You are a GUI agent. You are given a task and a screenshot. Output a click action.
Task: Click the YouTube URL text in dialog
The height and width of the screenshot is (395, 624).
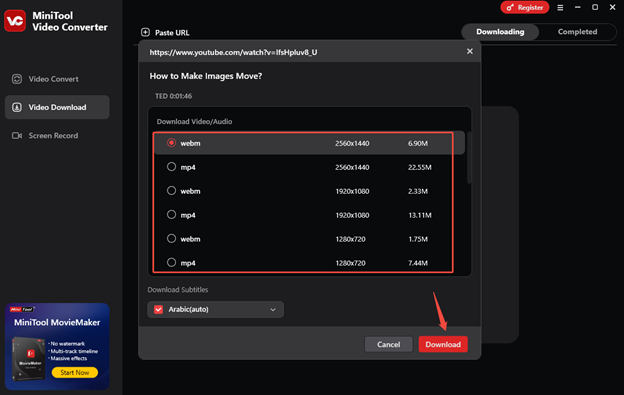(233, 53)
